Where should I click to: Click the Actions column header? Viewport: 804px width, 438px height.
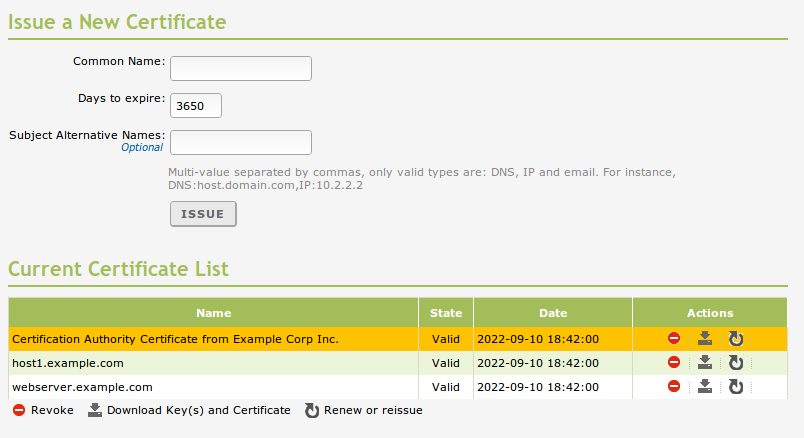(710, 313)
